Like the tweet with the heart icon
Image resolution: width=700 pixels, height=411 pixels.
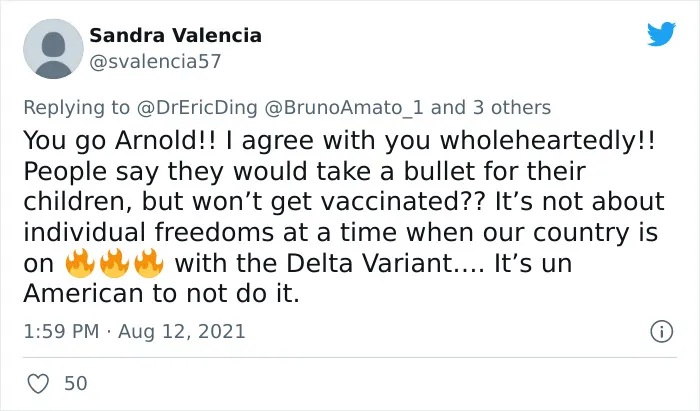point(38,383)
